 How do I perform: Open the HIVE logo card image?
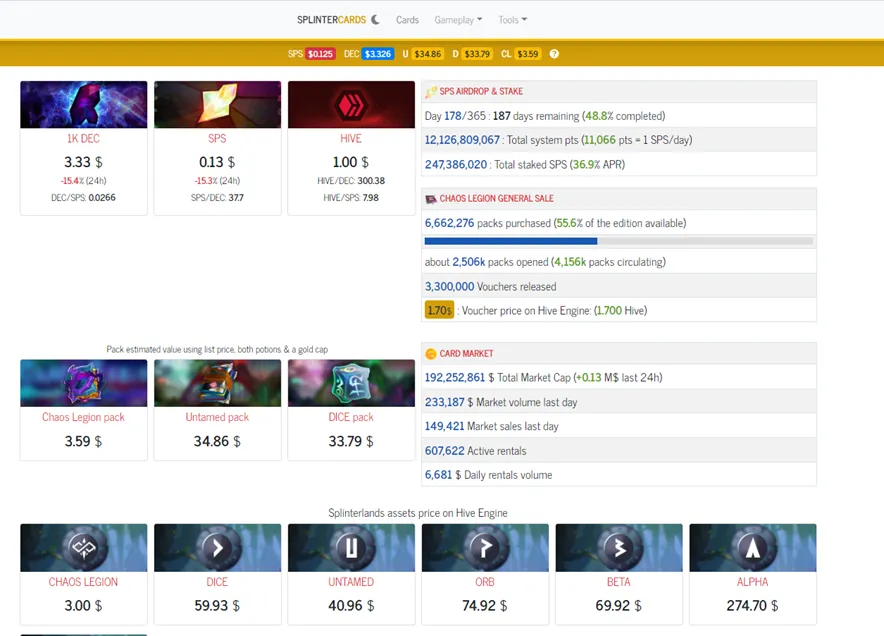(351, 104)
